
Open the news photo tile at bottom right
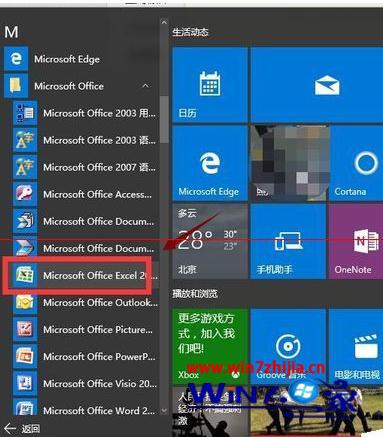(317, 412)
